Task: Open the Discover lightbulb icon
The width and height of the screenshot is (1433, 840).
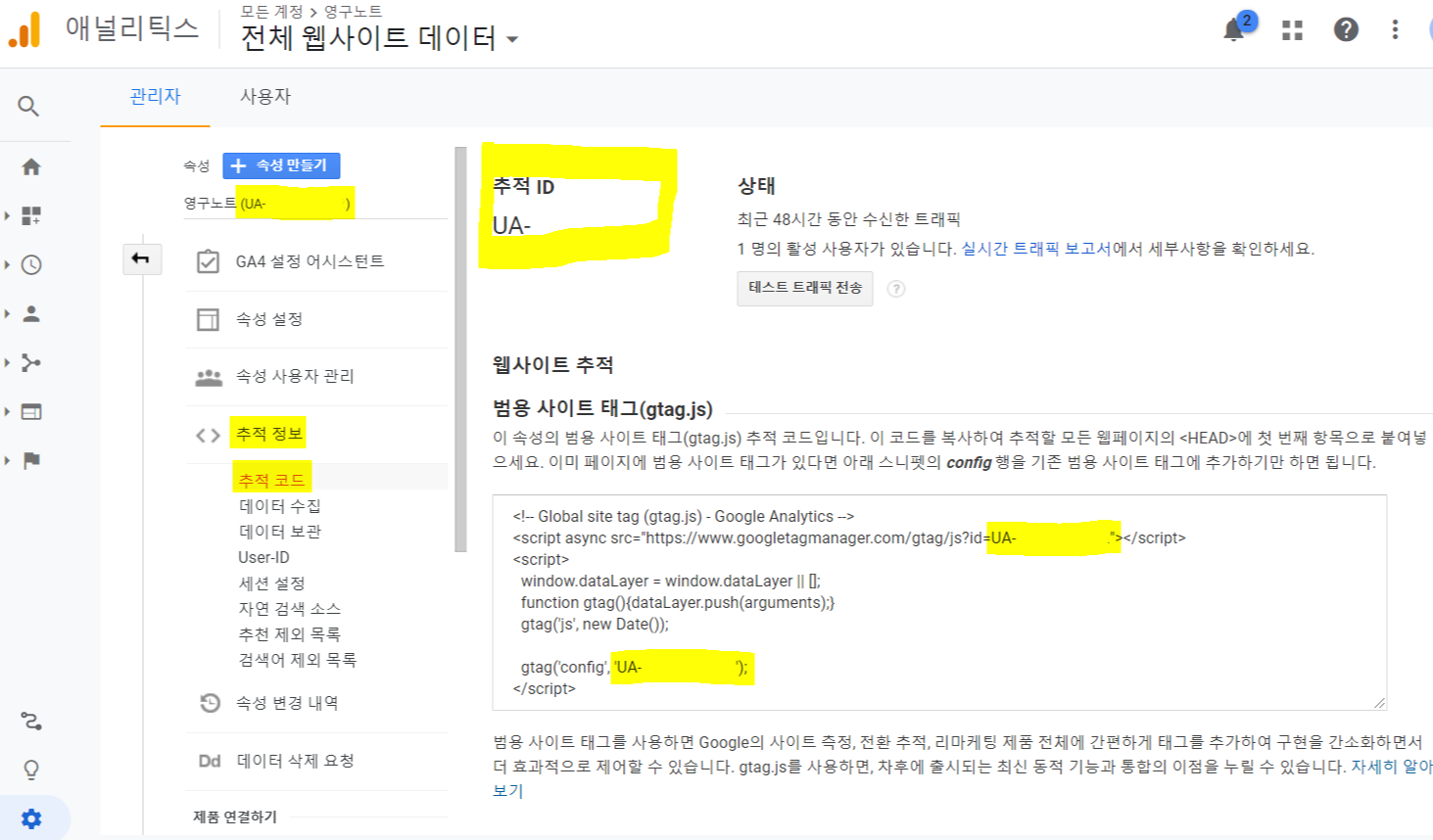Action: click(31, 770)
